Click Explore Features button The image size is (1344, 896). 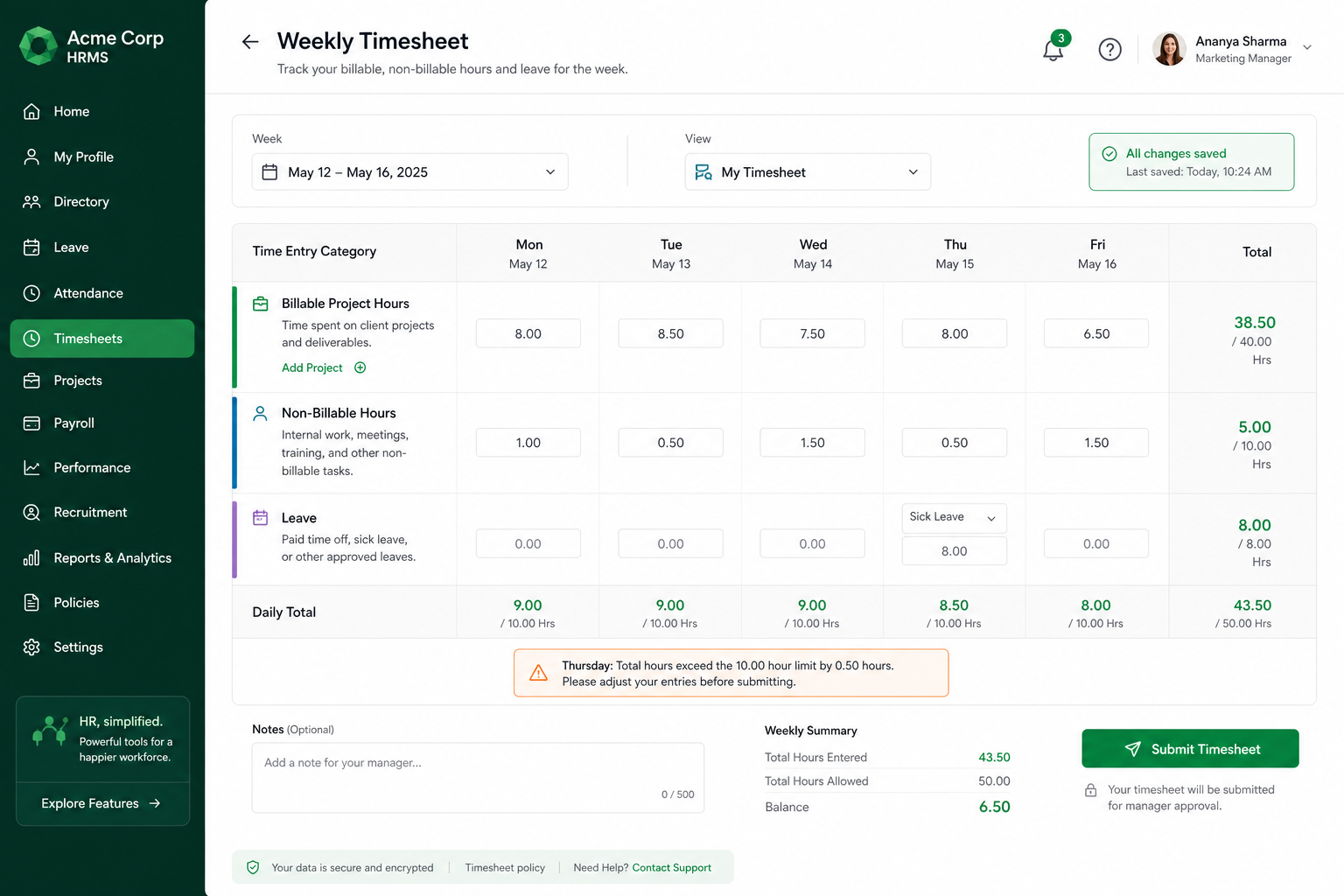tap(101, 803)
